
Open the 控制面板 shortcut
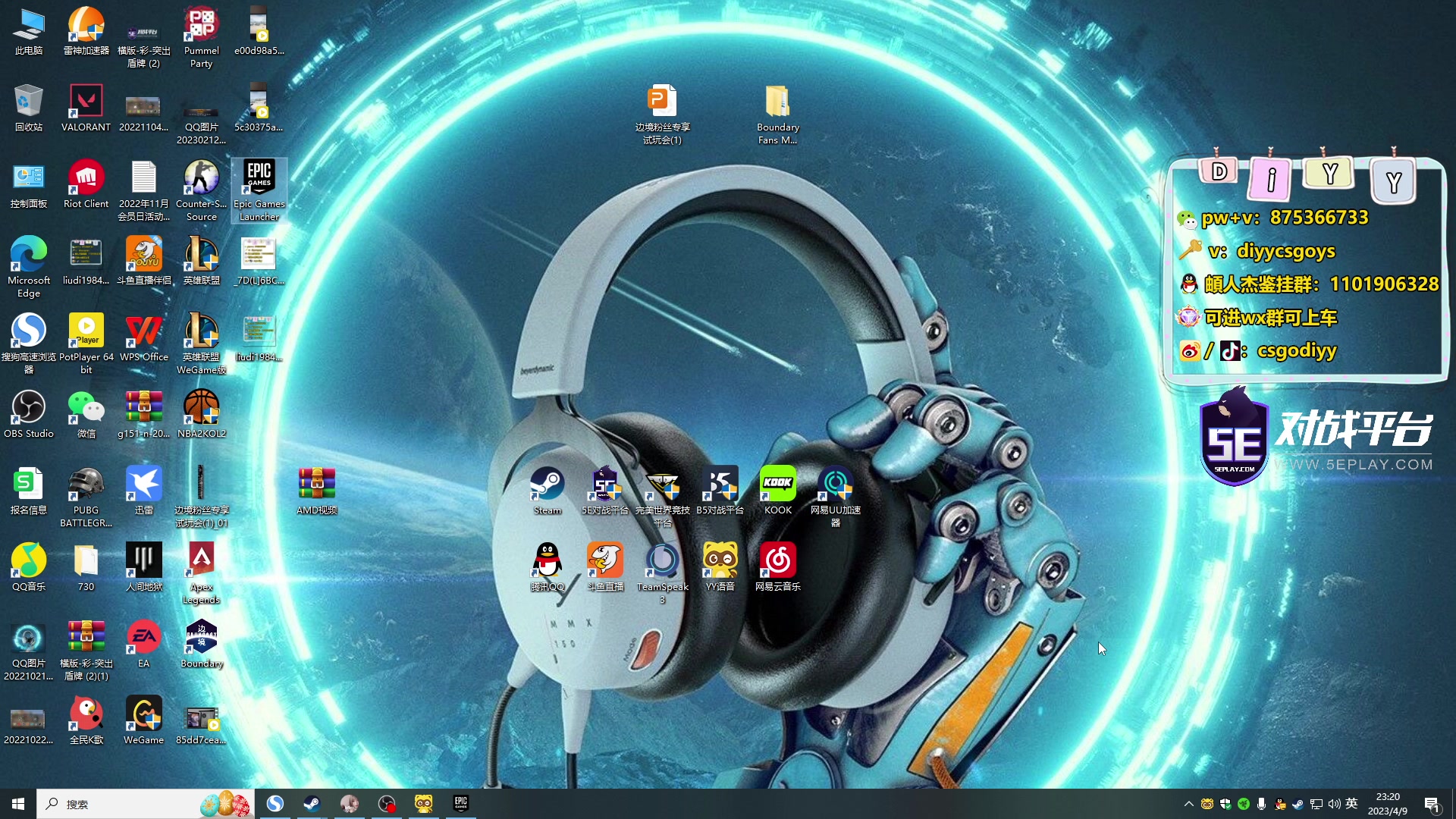tap(28, 184)
